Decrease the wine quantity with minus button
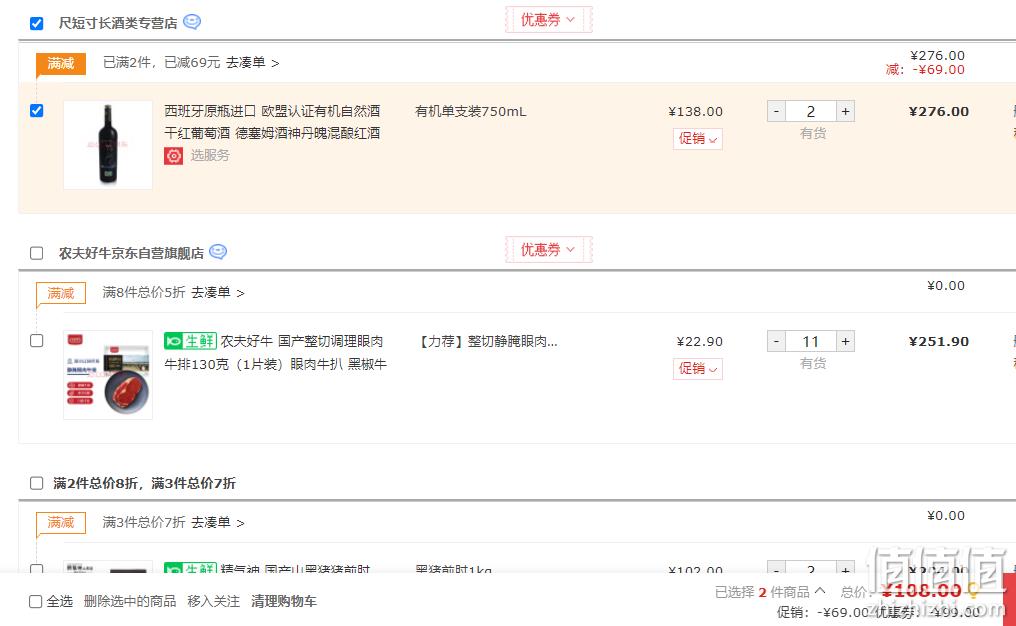Screen dimensions: 1016x626 pyautogui.click(x=776, y=111)
